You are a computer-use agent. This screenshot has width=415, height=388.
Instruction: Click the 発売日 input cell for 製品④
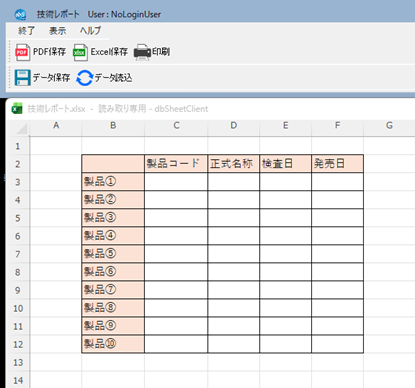[x=337, y=236]
